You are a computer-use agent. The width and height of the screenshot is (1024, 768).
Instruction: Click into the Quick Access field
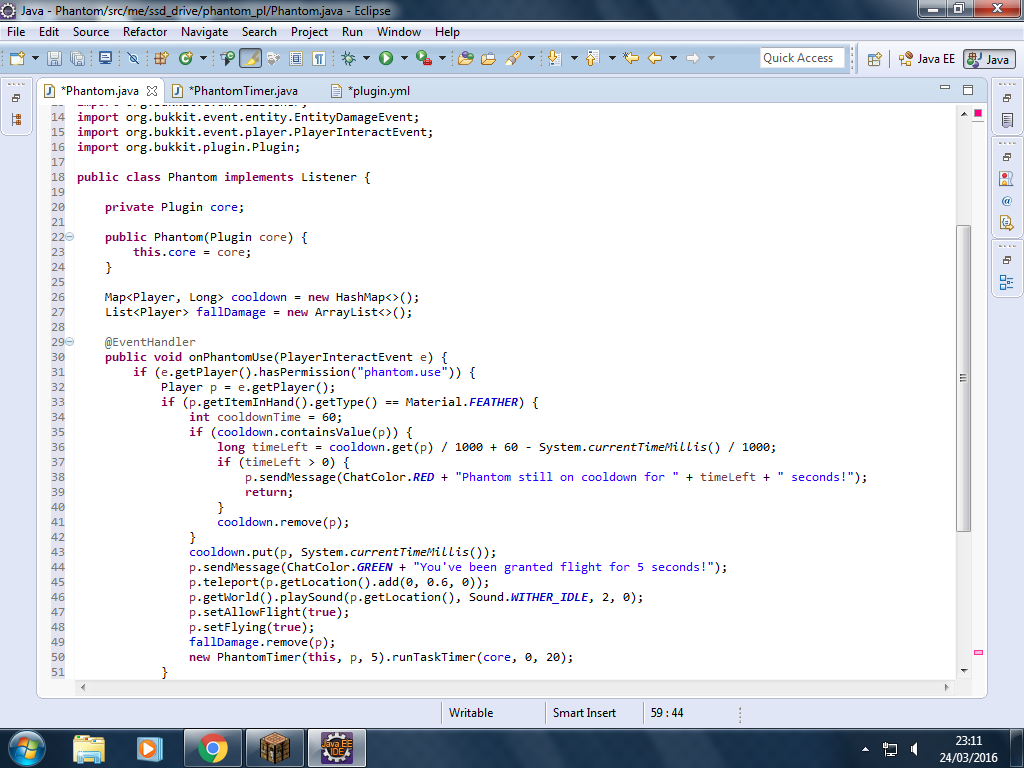pos(802,58)
